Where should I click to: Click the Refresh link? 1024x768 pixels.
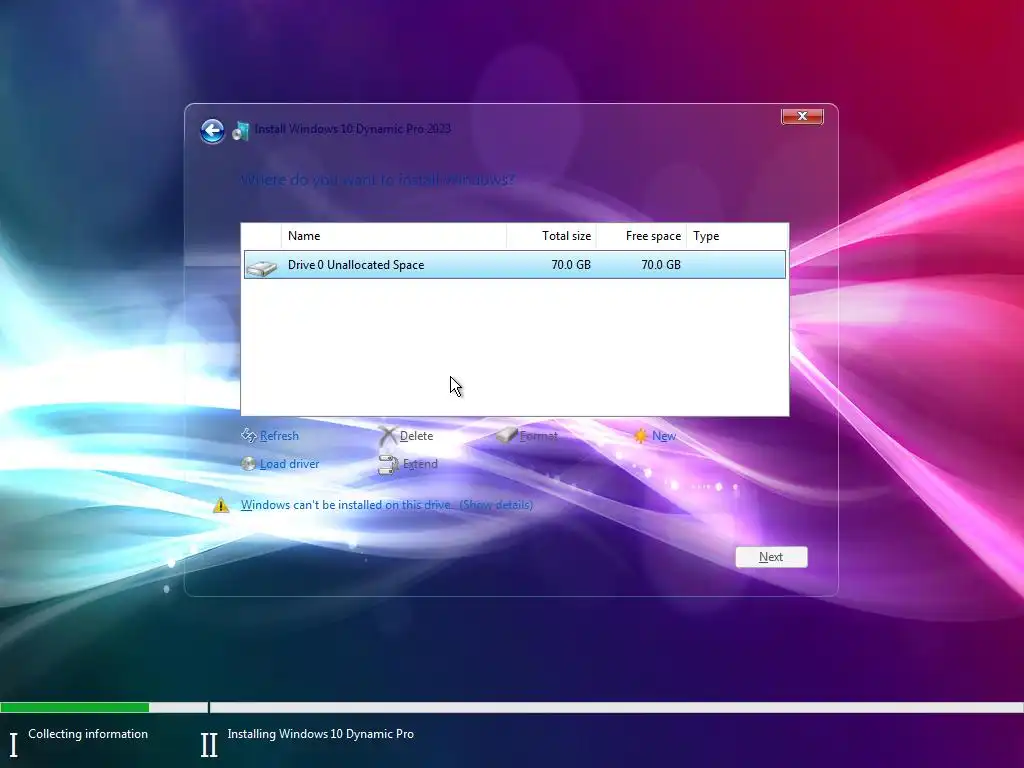(279, 436)
